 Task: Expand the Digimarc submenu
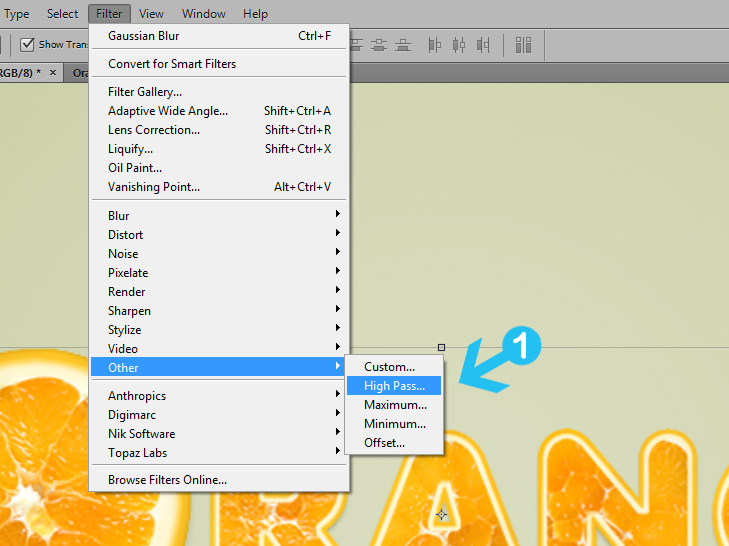[x=219, y=415]
